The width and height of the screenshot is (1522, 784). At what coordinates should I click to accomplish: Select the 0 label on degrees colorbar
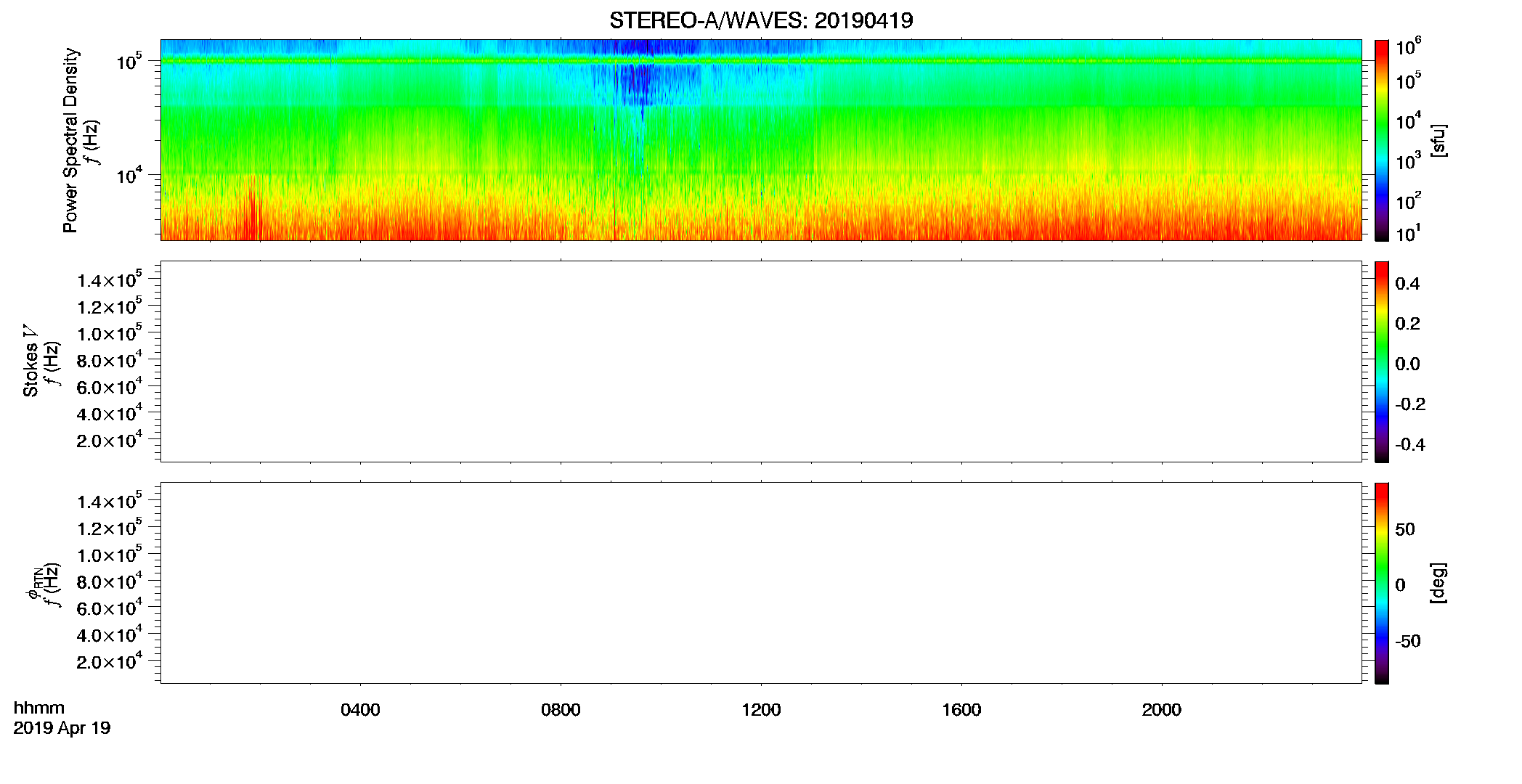pyautogui.click(x=1400, y=585)
